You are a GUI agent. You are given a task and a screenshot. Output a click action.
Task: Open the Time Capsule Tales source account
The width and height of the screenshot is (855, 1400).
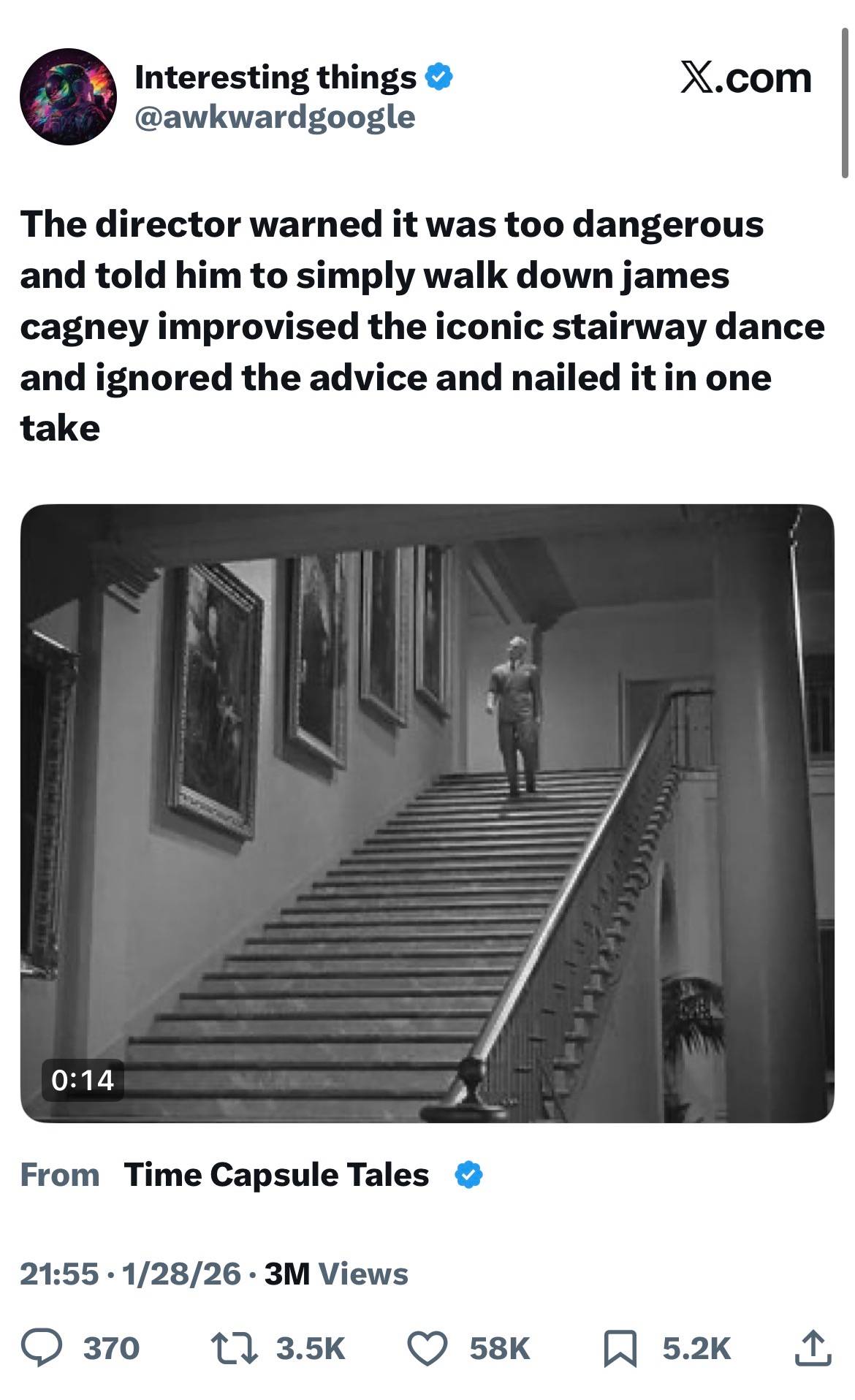(x=276, y=1175)
